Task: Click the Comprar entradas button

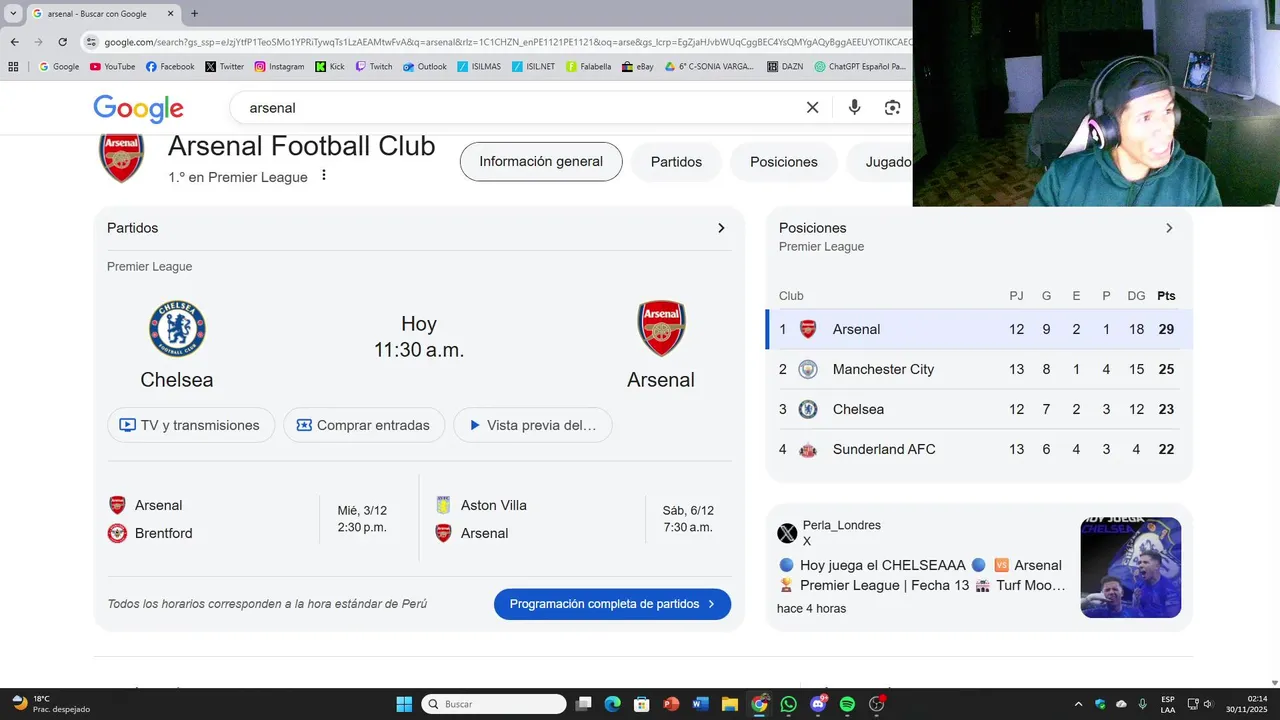Action: pyautogui.click(x=364, y=425)
